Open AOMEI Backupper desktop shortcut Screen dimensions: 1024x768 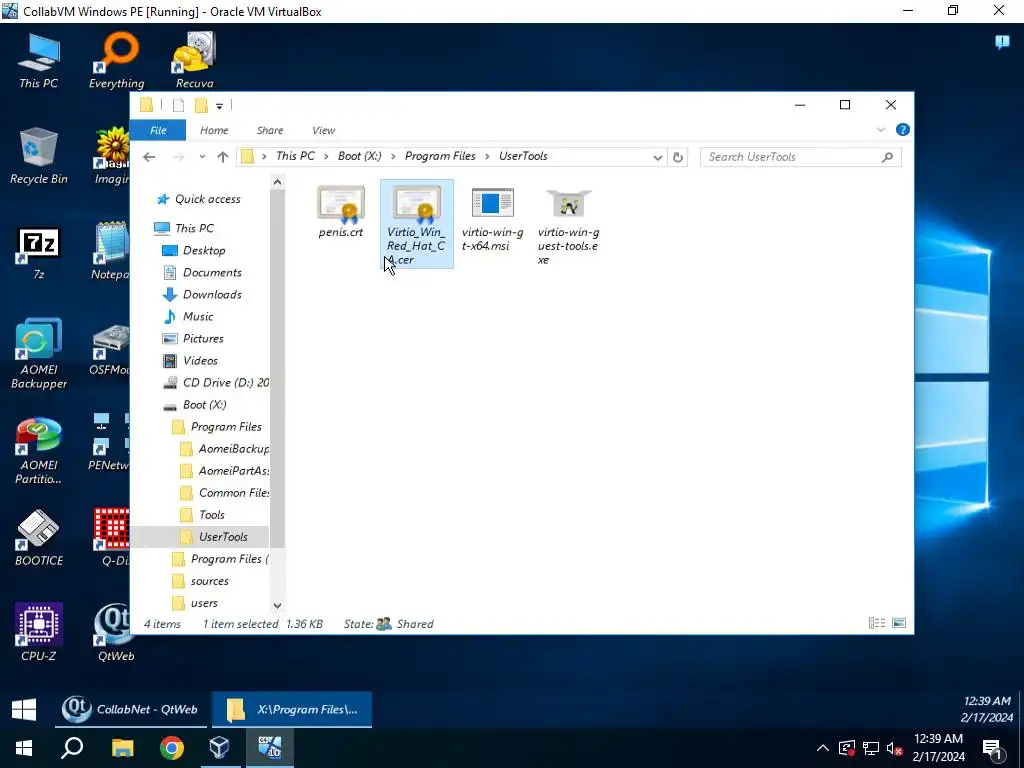[x=38, y=354]
